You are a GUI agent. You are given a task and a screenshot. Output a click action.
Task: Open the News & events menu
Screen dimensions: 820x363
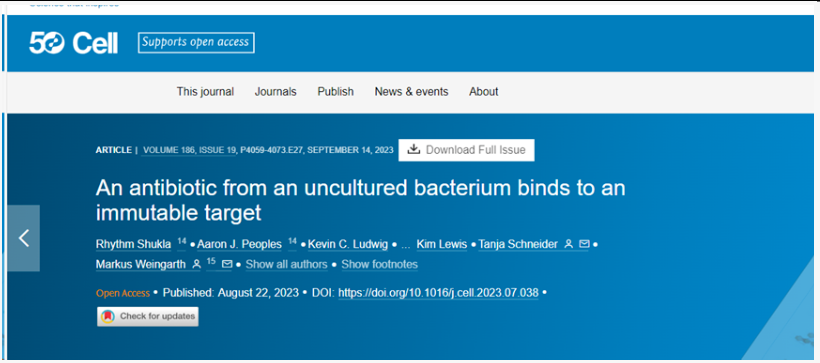point(411,92)
